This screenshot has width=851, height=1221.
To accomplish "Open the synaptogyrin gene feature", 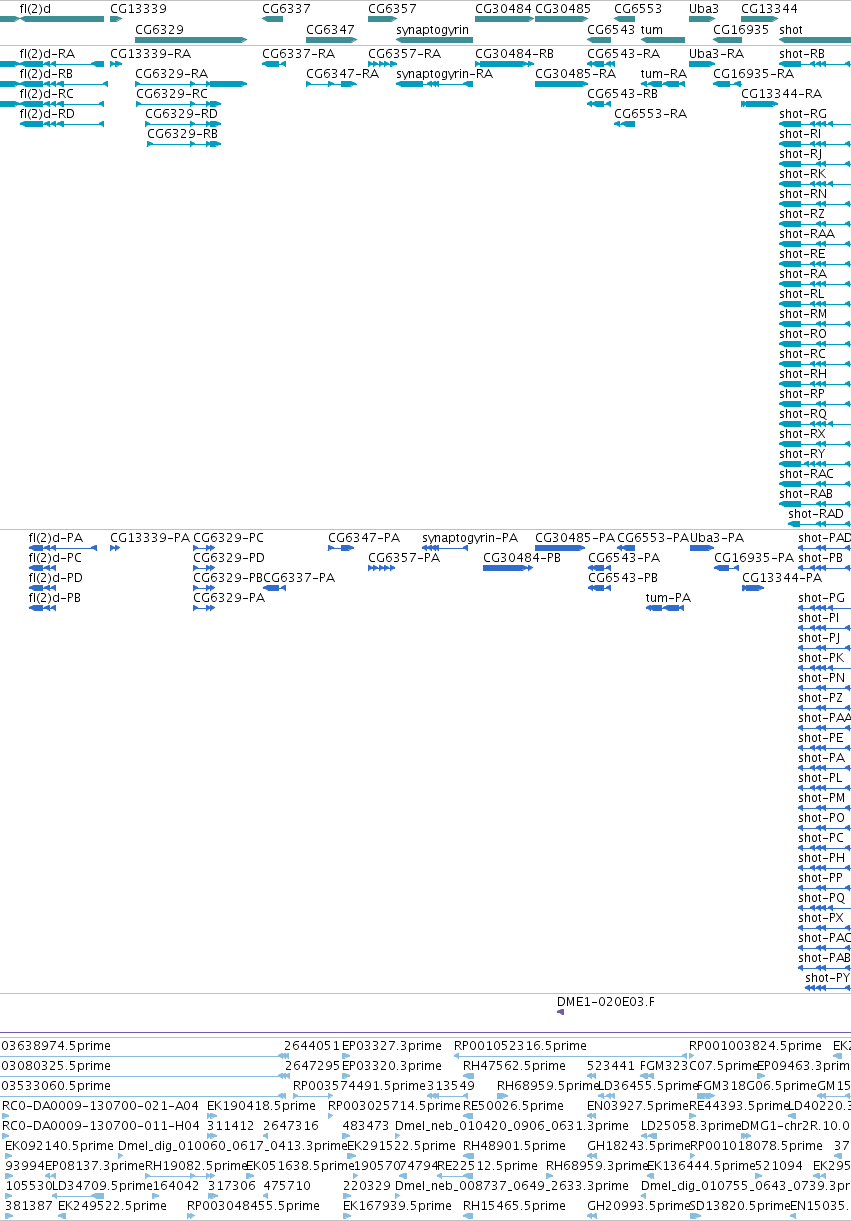I will point(434,39).
